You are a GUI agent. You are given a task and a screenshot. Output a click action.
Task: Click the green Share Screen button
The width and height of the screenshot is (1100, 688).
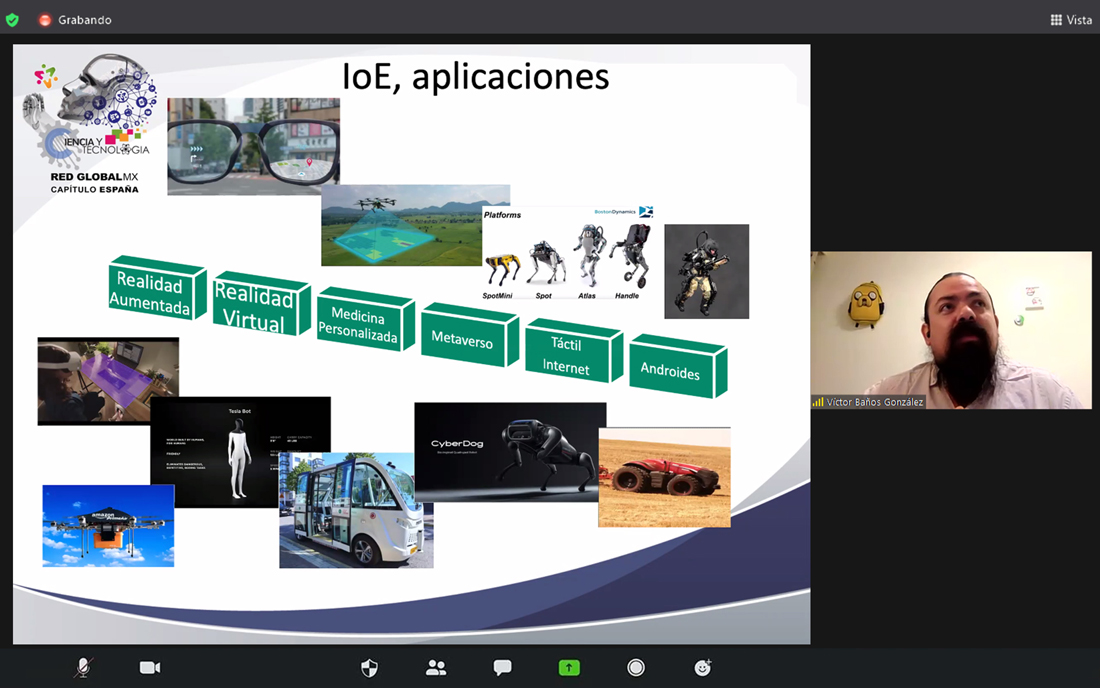[569, 668]
